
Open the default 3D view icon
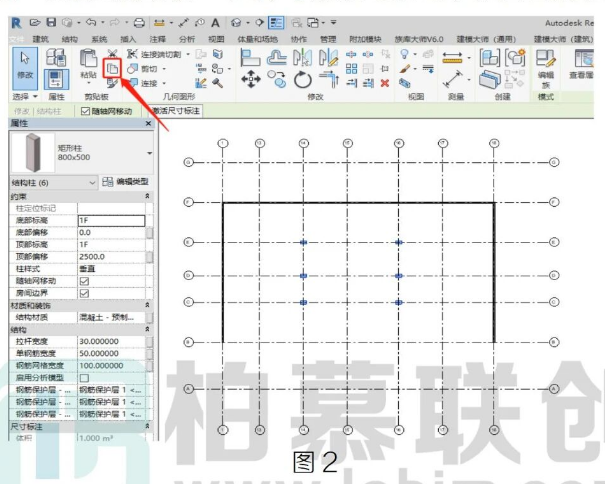[236, 23]
